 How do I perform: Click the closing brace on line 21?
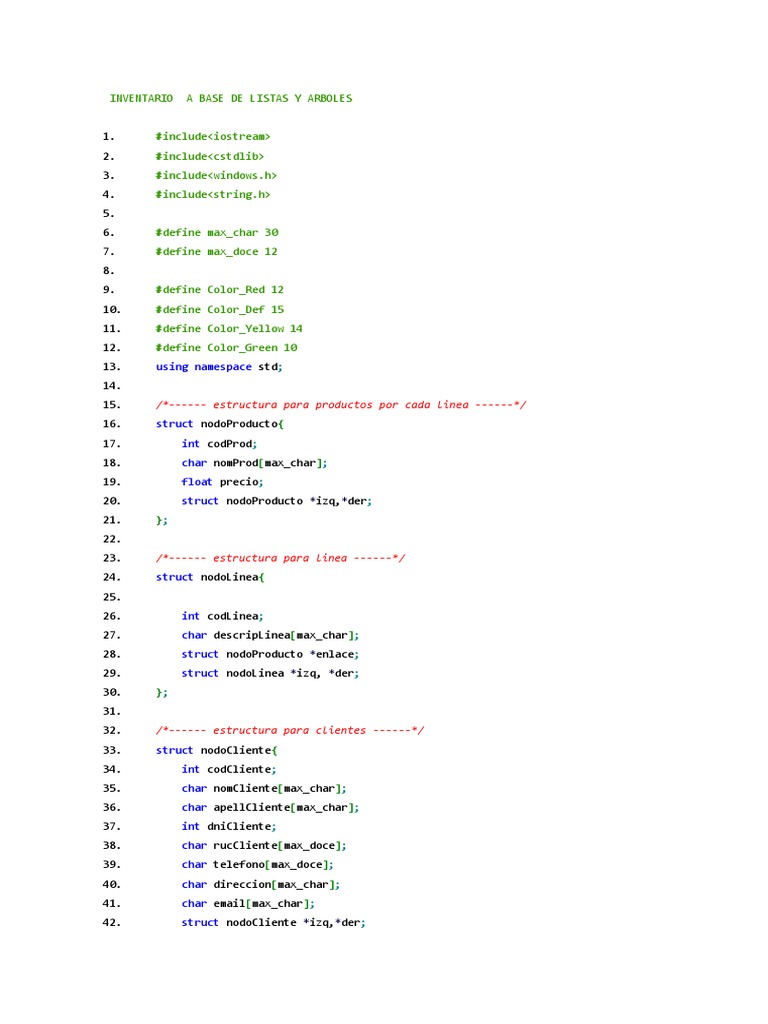click(161, 520)
